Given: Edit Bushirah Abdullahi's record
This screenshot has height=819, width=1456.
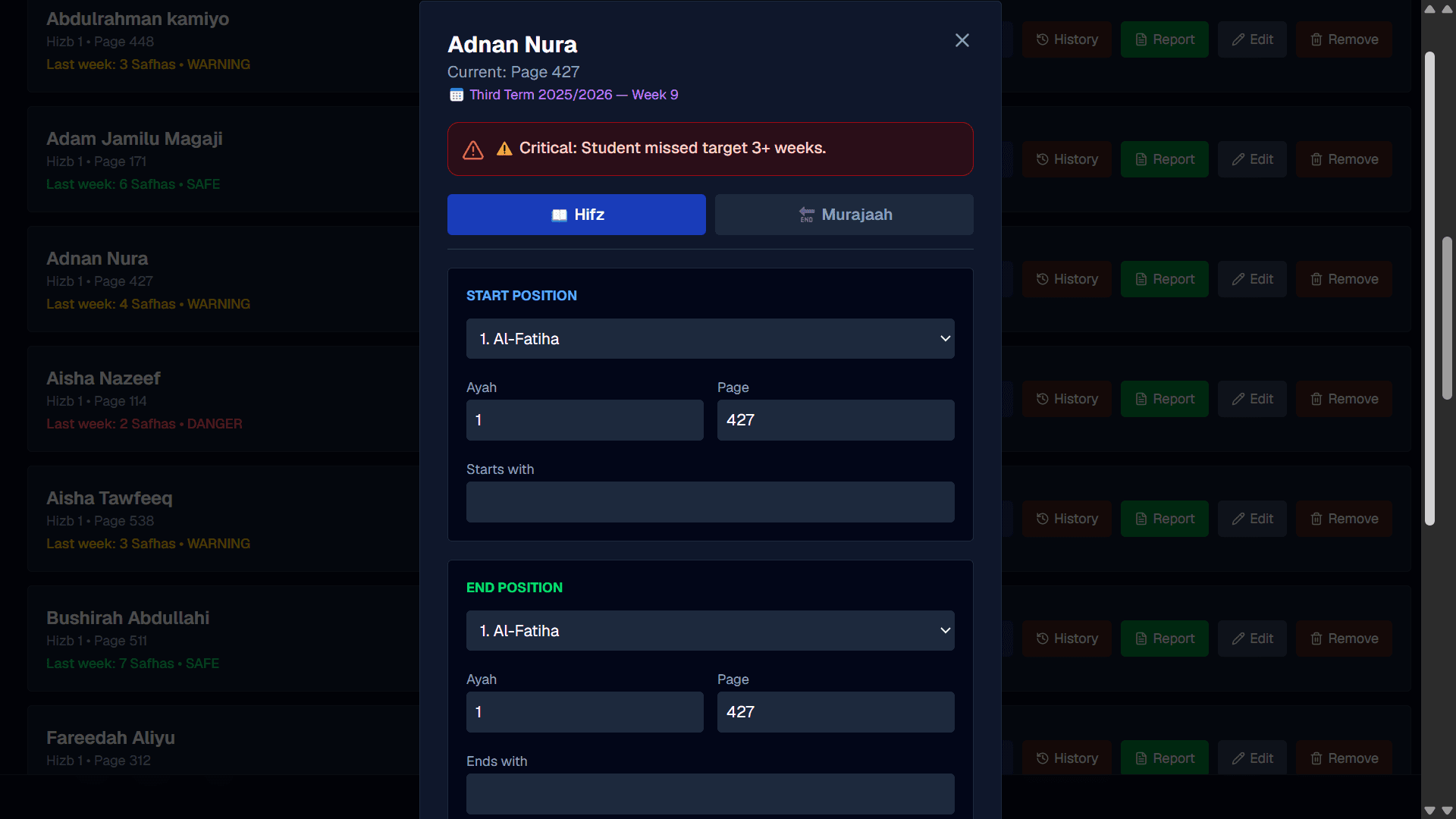Looking at the screenshot, I should (x=1252, y=639).
